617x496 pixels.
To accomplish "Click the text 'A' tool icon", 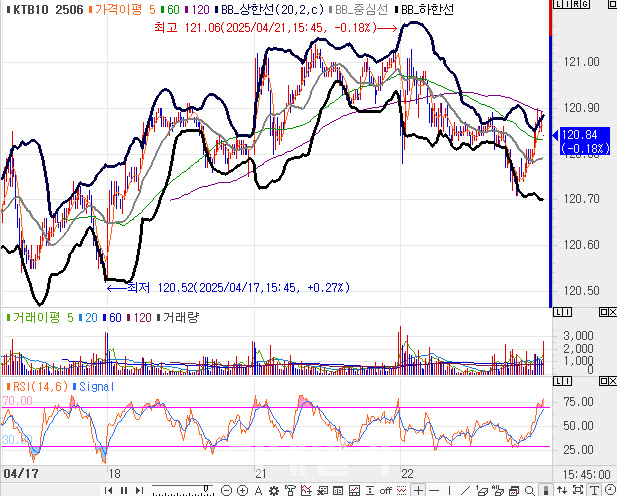I will tap(258, 490).
